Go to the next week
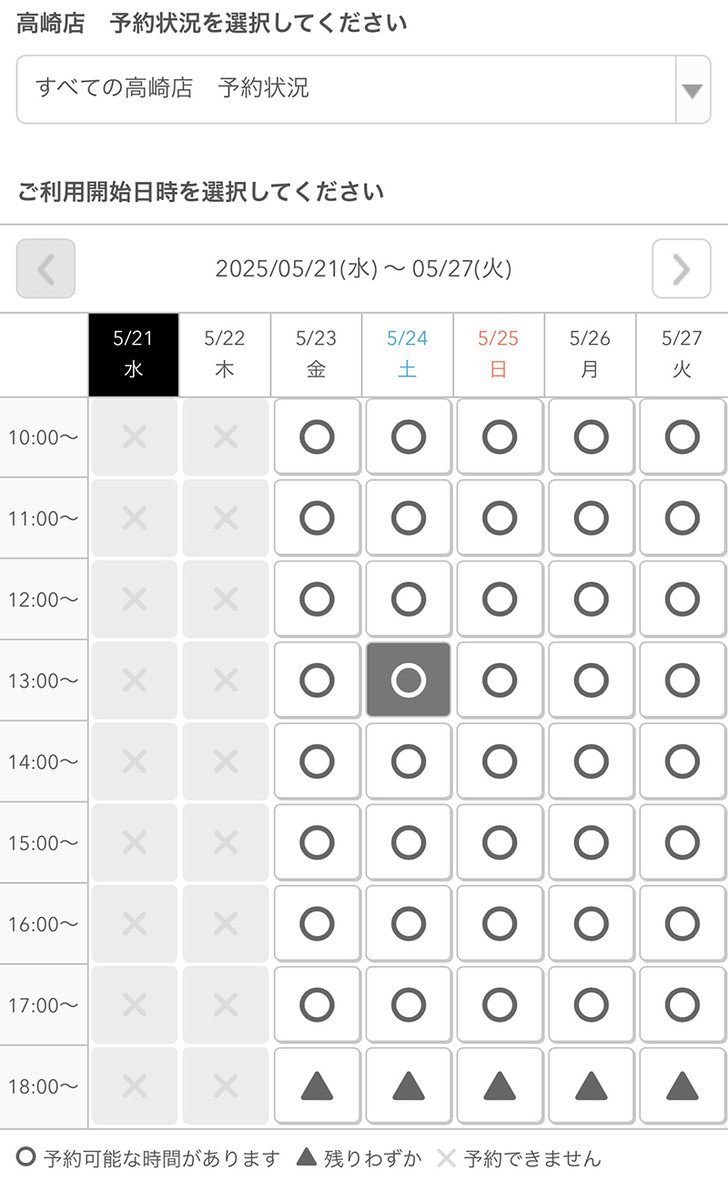 pyautogui.click(x=681, y=269)
